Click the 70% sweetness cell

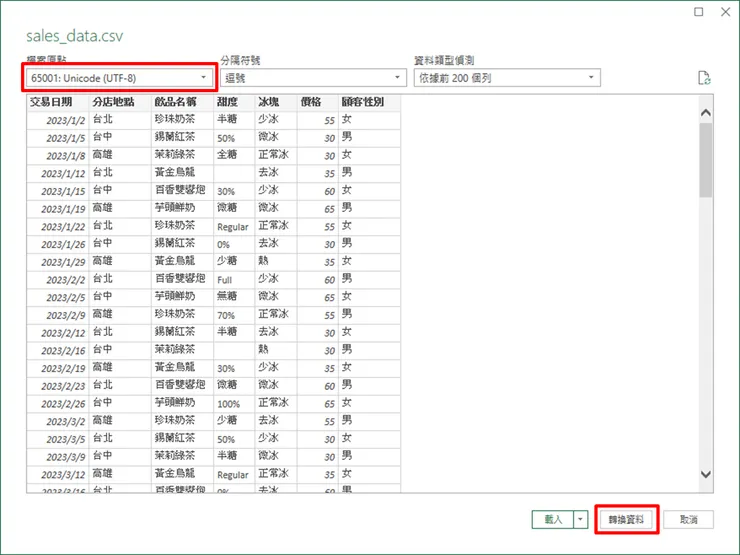(x=234, y=315)
